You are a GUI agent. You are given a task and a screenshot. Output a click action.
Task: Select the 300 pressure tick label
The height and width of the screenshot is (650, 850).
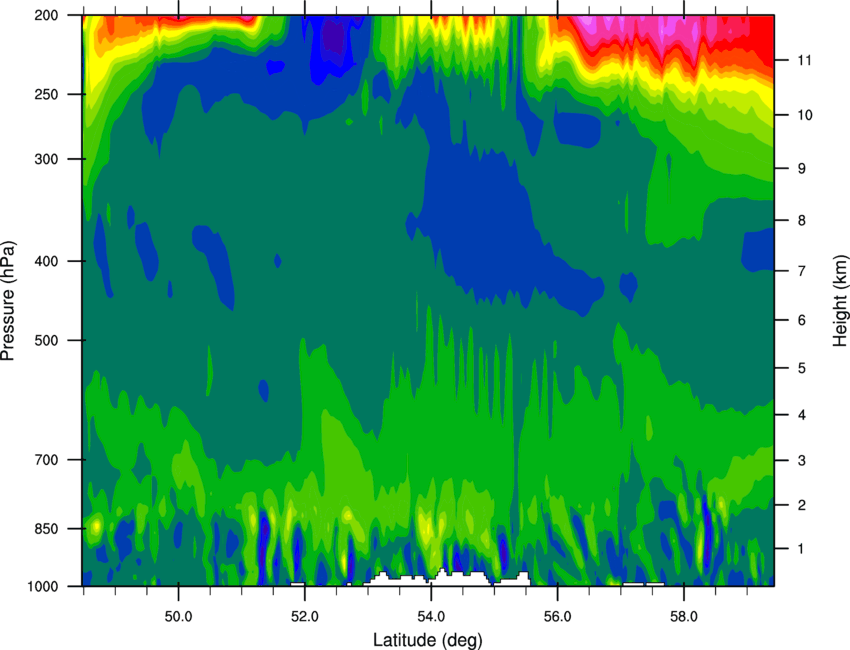[46, 159]
